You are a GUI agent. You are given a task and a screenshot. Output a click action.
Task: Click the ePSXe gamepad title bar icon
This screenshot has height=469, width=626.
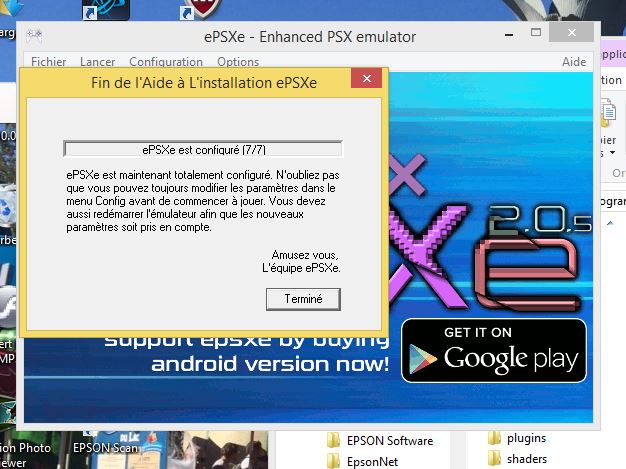[x=34, y=36]
